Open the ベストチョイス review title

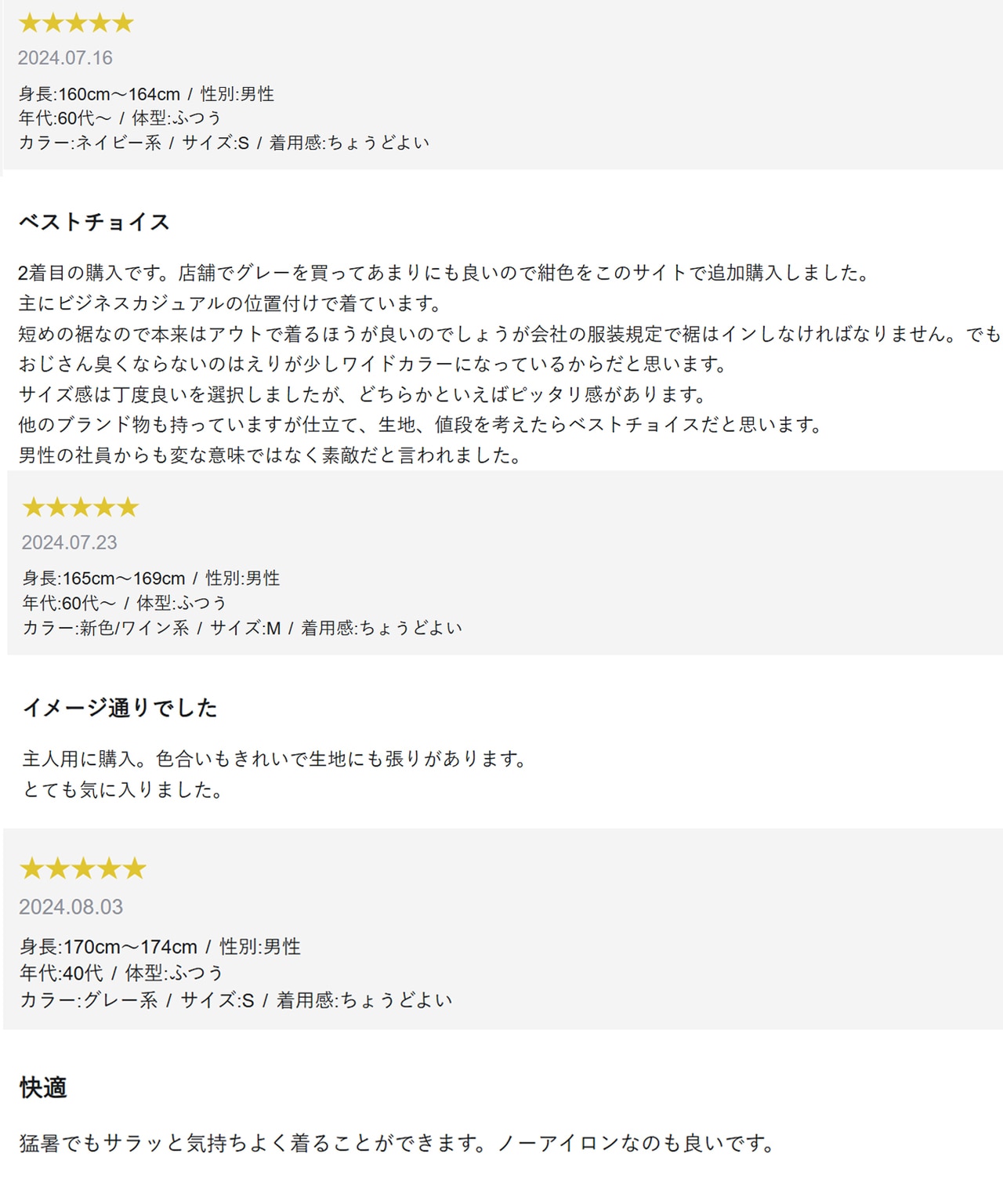[x=94, y=223]
